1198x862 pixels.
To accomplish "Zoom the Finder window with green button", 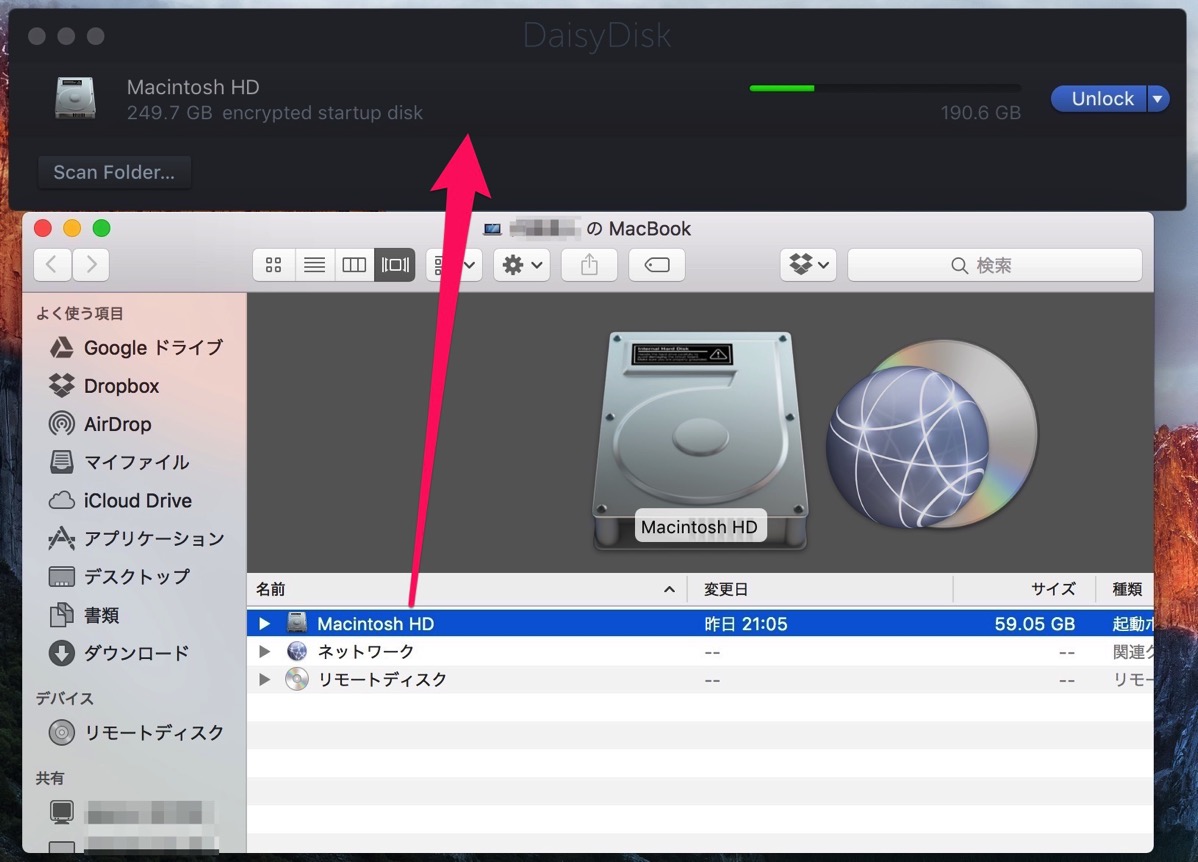I will click(x=101, y=228).
